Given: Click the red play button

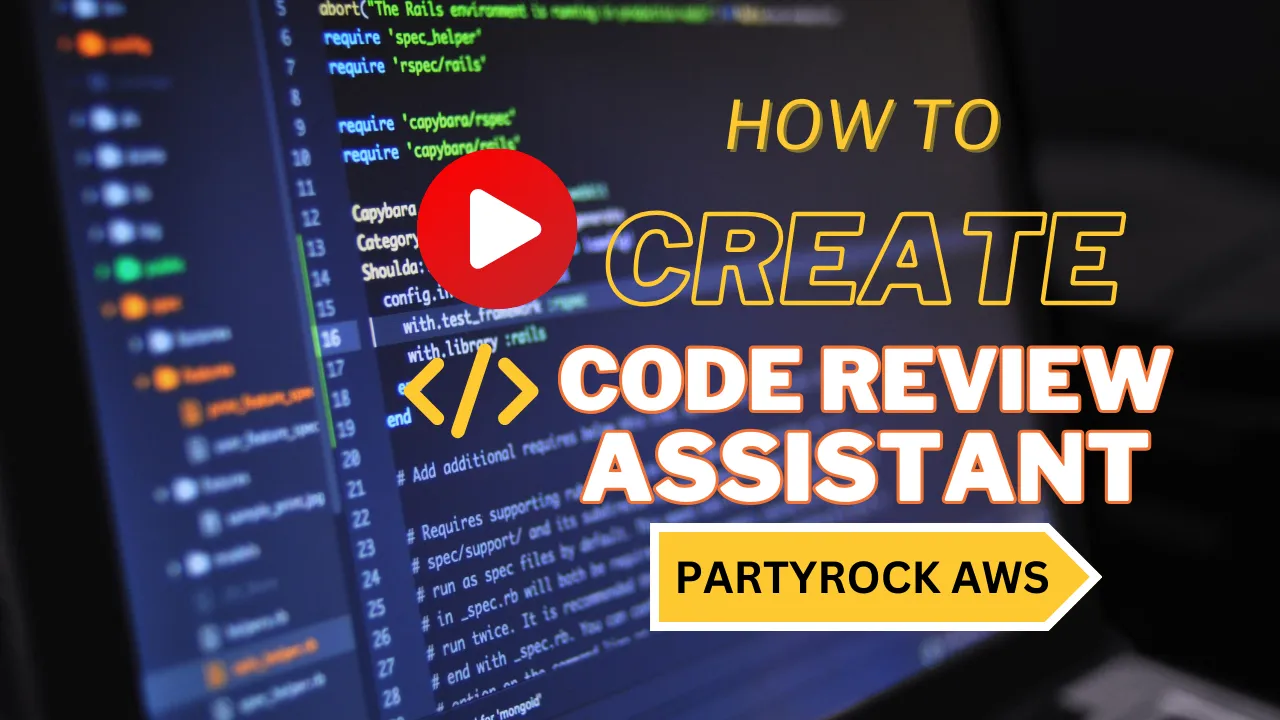Looking at the screenshot, I should pos(497,229).
